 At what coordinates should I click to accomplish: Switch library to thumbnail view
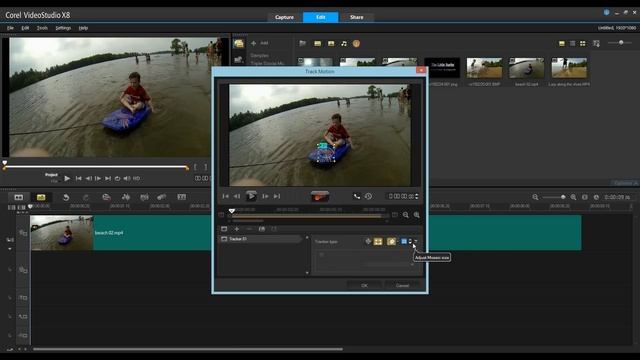(x=582, y=43)
